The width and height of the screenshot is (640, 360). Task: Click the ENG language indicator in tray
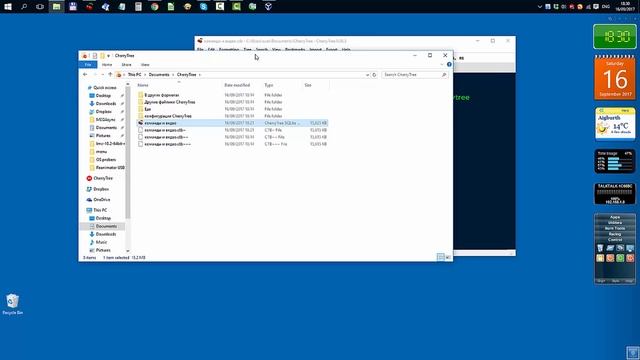tap(606, 7)
